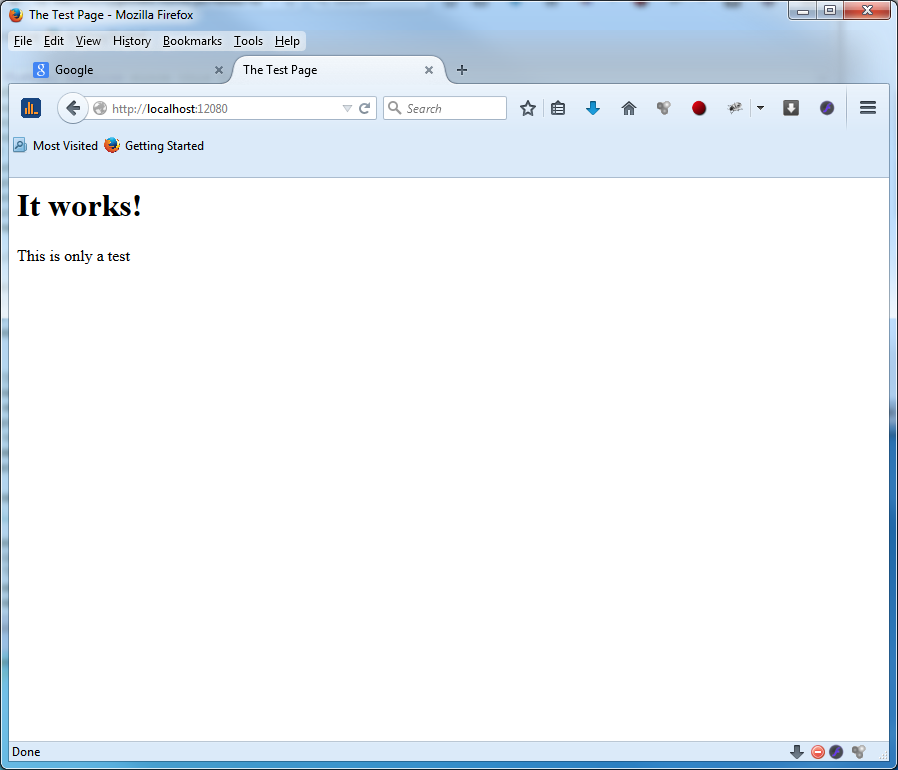Screen dimensions: 898x770
Task: Open the bookmarks list icon
Action: [558, 108]
